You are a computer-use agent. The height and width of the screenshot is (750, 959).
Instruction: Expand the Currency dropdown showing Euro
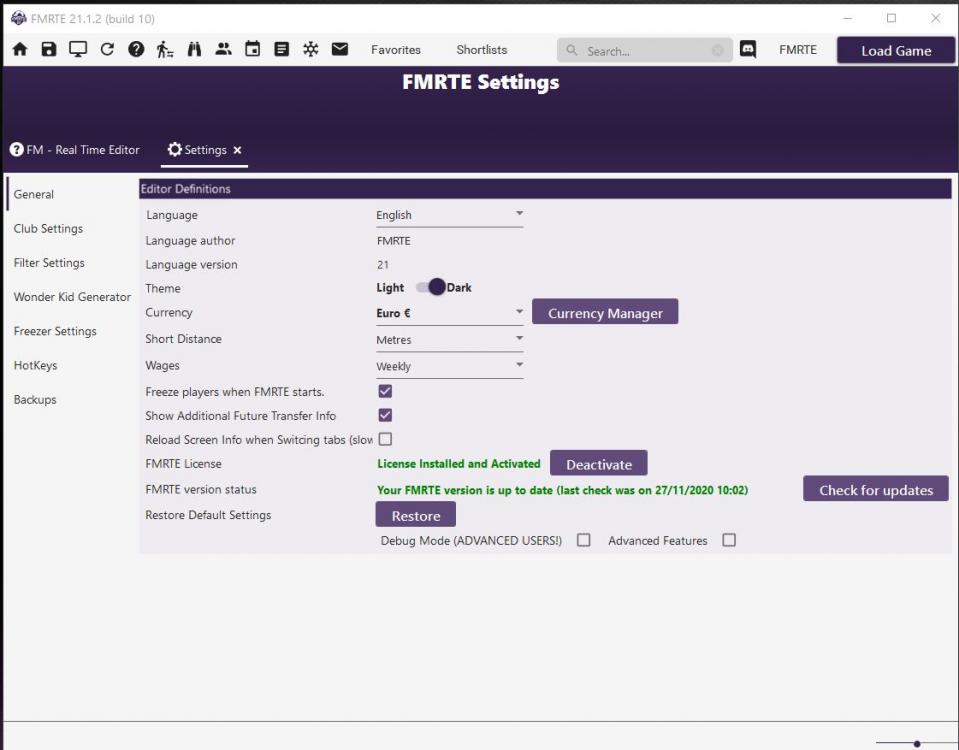[449, 313]
